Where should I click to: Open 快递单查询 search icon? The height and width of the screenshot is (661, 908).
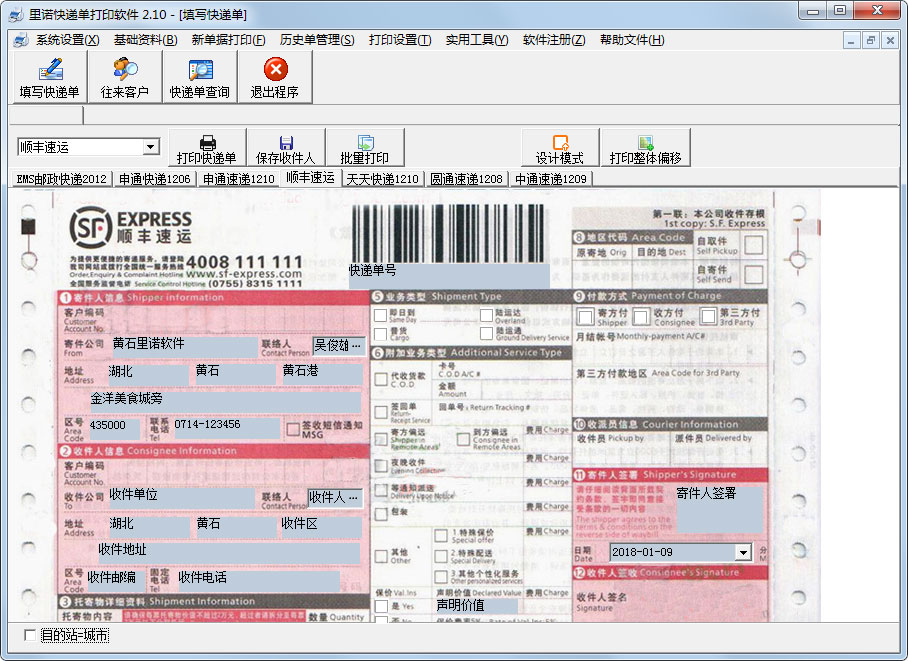click(x=200, y=77)
